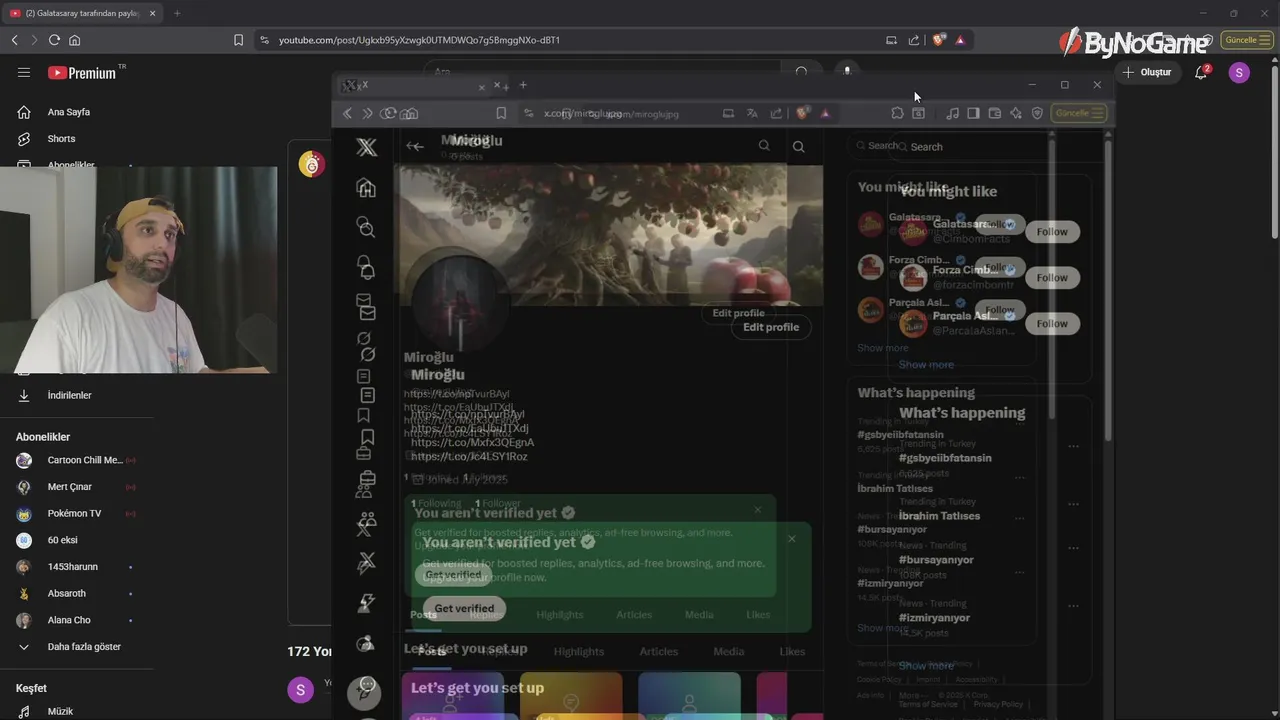1280x720 pixels.
Task: Open İndirilenler in YouTube sidebar
Action: tap(69, 395)
